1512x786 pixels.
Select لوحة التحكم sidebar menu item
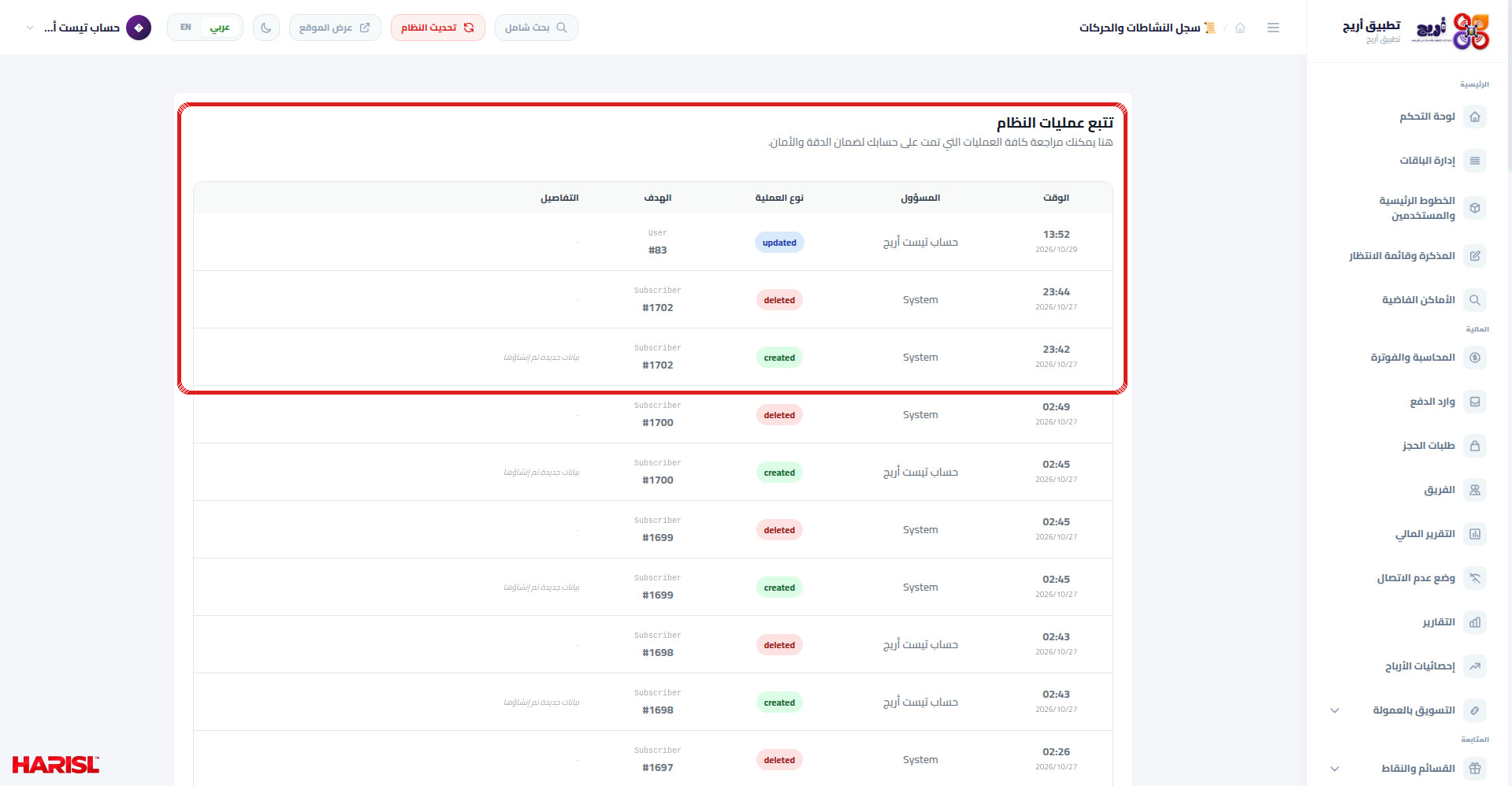[x=1408, y=117]
